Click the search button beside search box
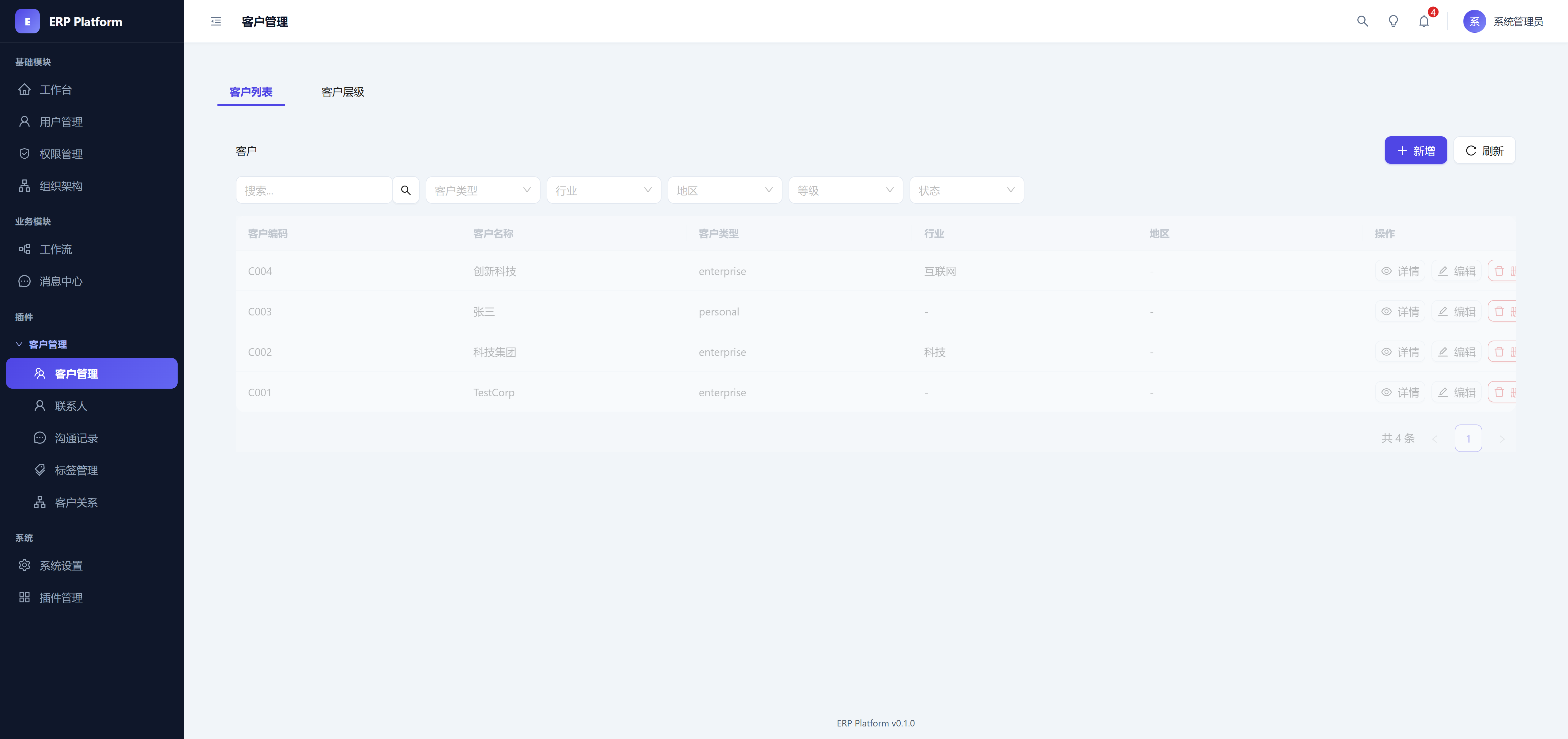The image size is (1568, 739). [405, 190]
